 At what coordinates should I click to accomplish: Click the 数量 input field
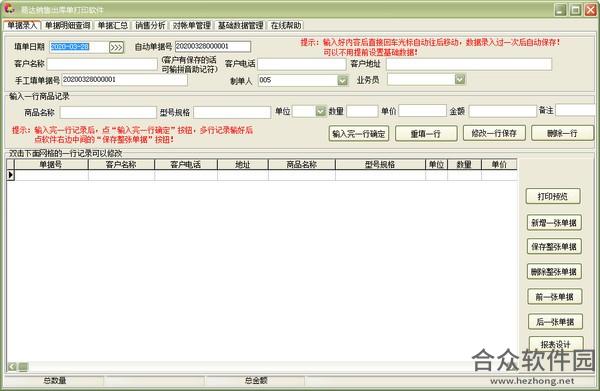point(362,111)
